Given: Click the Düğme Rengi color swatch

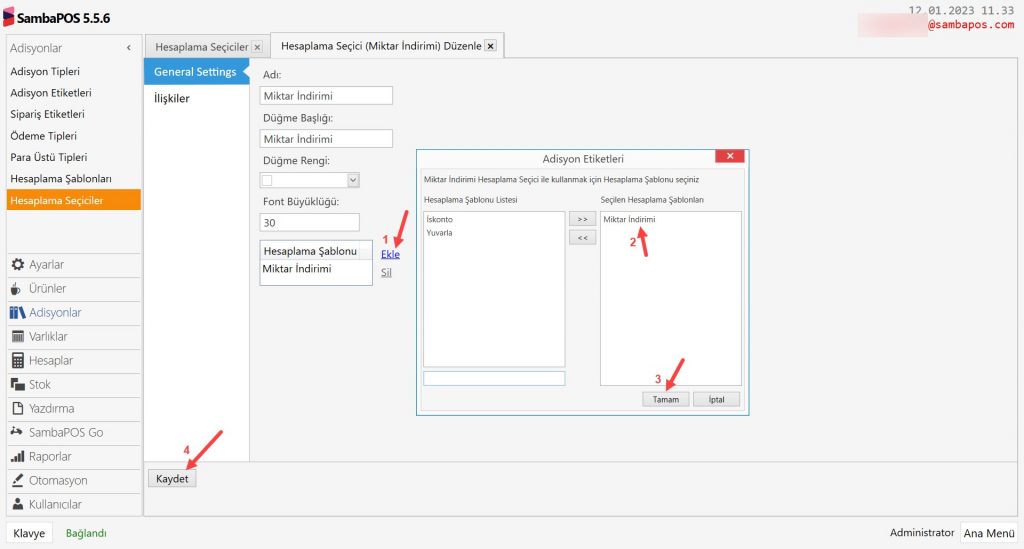Looking at the screenshot, I should [x=267, y=180].
